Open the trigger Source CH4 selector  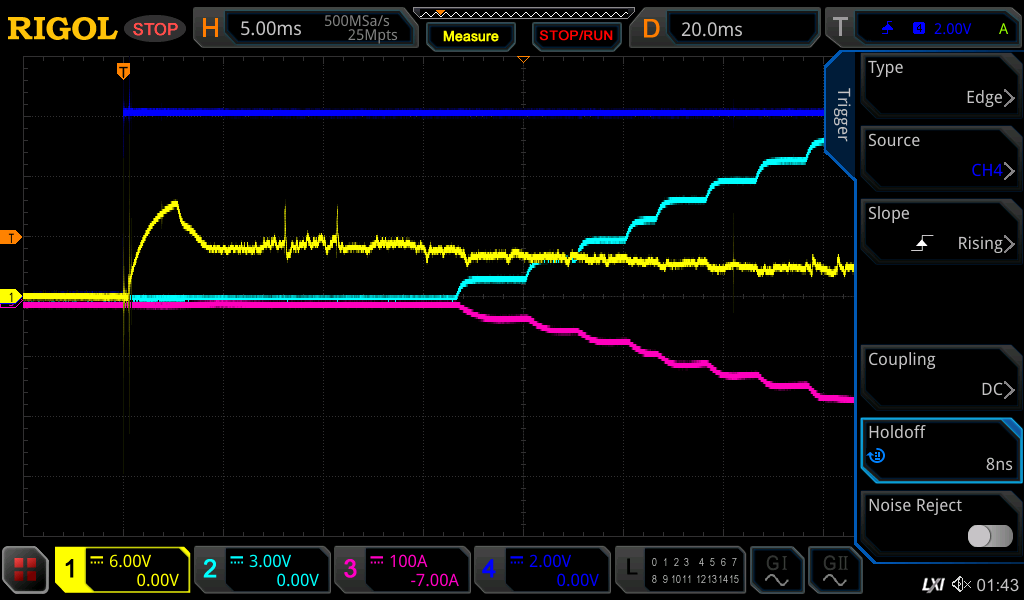click(940, 157)
